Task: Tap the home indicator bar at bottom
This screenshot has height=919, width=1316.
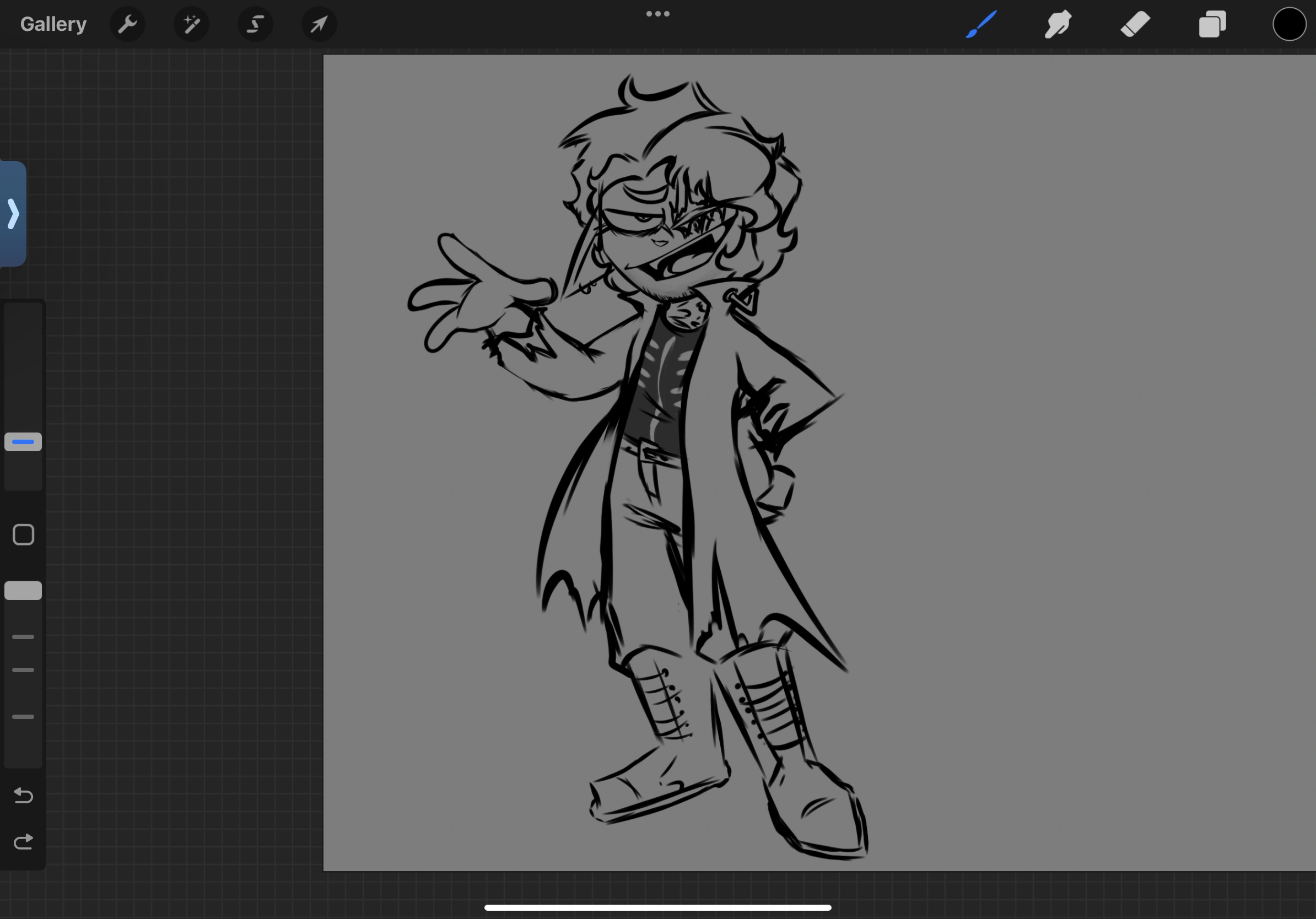Action: 657,907
